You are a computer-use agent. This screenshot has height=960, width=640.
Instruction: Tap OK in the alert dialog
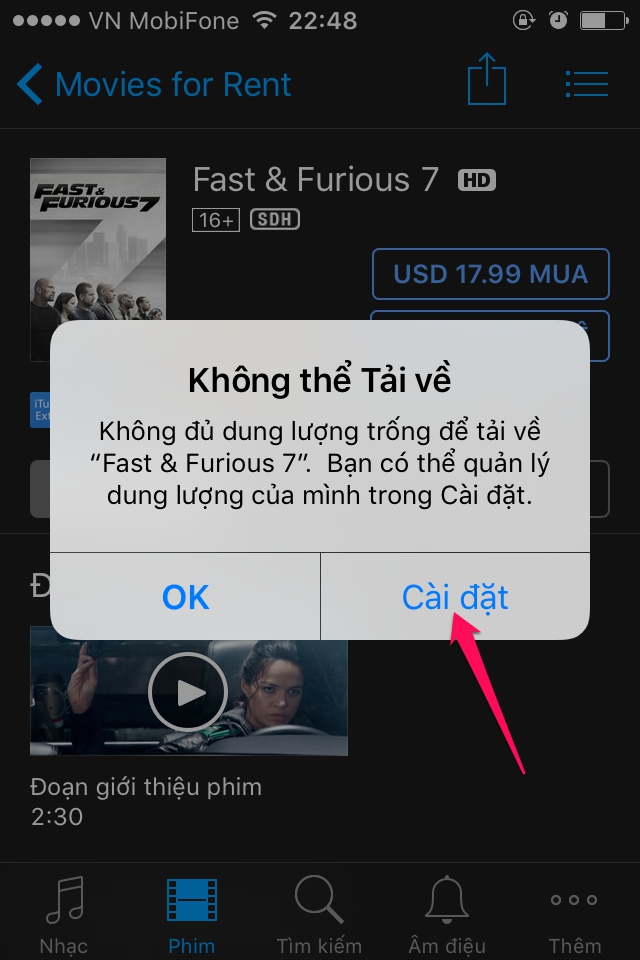point(185,596)
